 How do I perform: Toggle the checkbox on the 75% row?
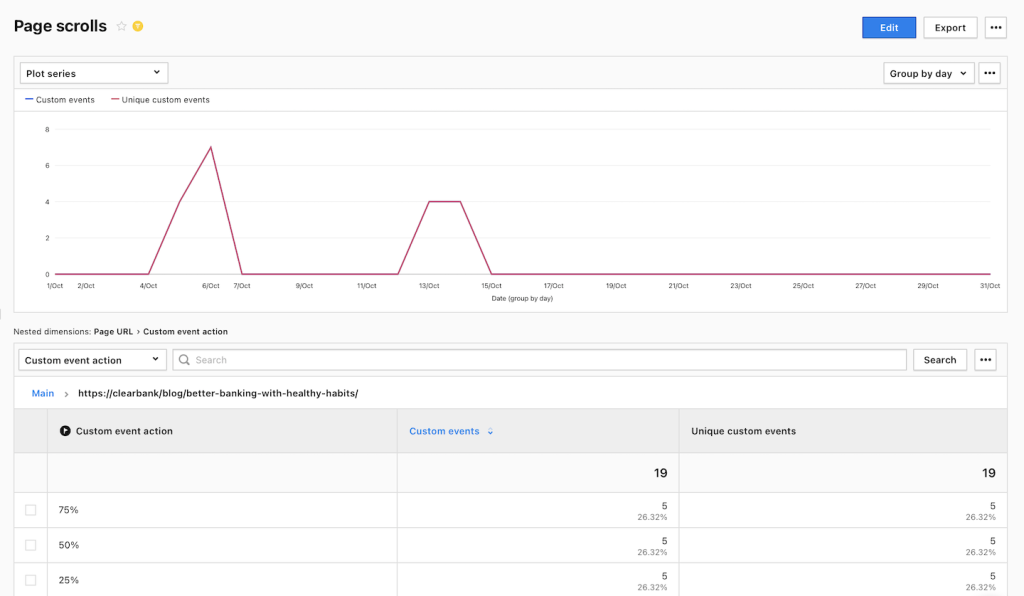pyautogui.click(x=31, y=509)
